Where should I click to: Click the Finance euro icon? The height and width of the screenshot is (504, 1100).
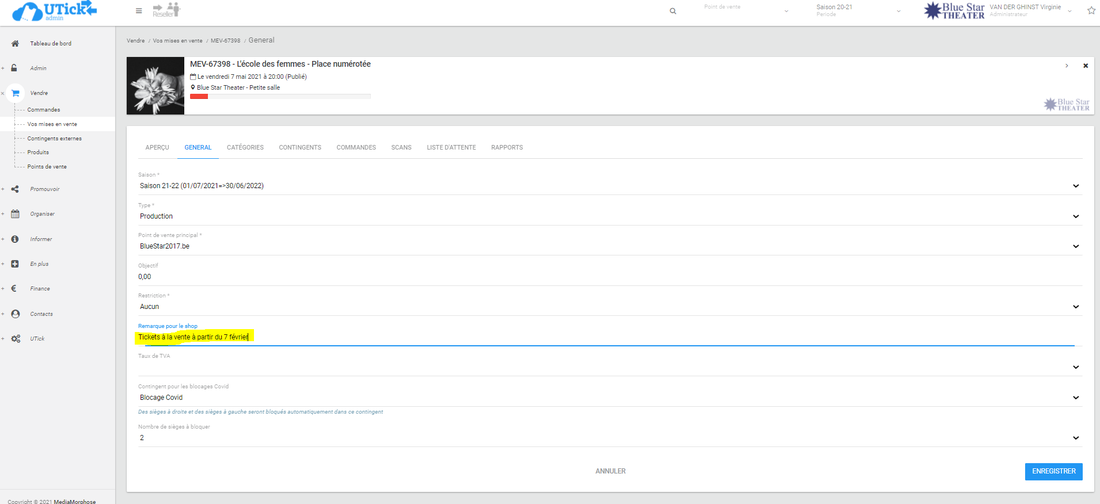15,289
